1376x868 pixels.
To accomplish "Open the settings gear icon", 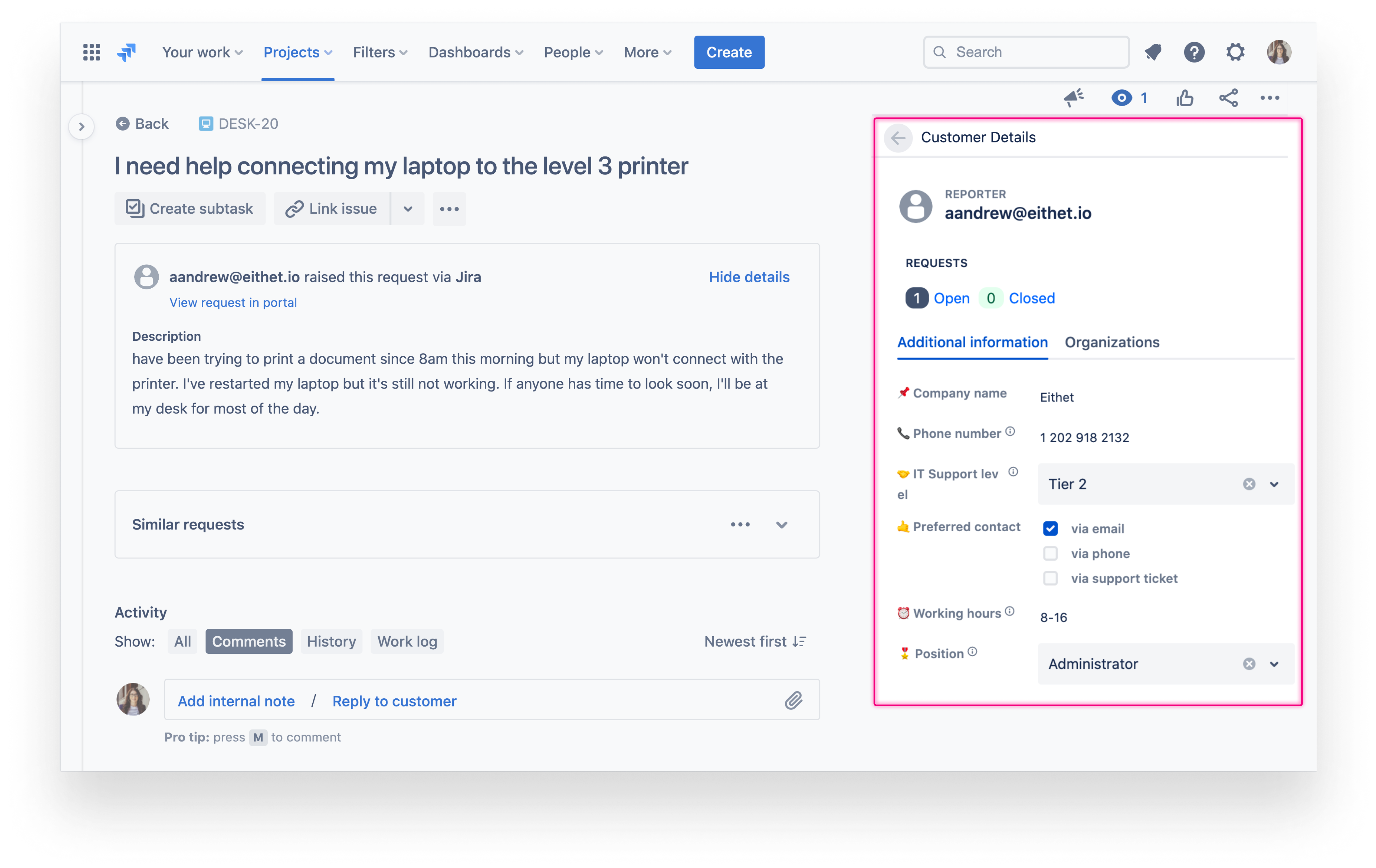I will [x=1235, y=52].
